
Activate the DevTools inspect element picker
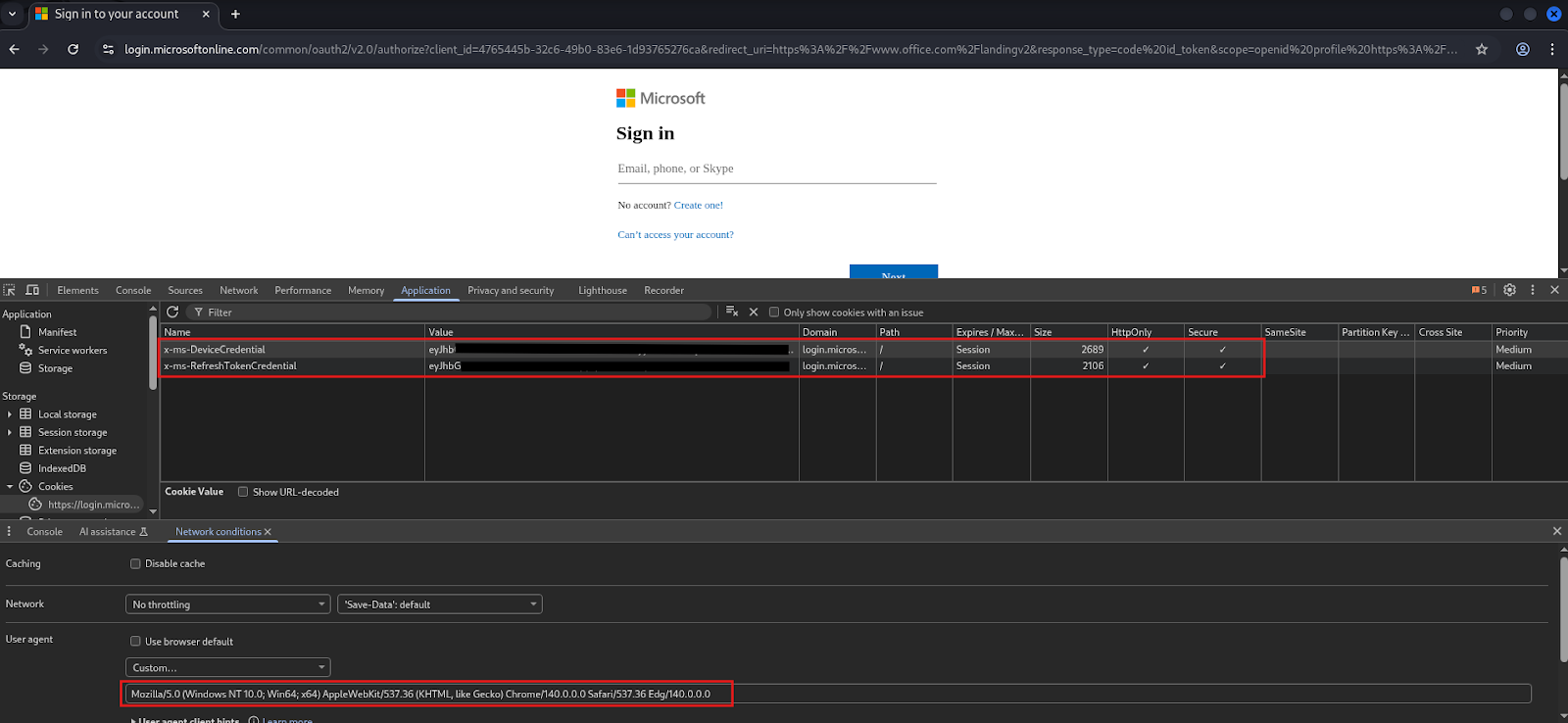pyautogui.click(x=10, y=290)
